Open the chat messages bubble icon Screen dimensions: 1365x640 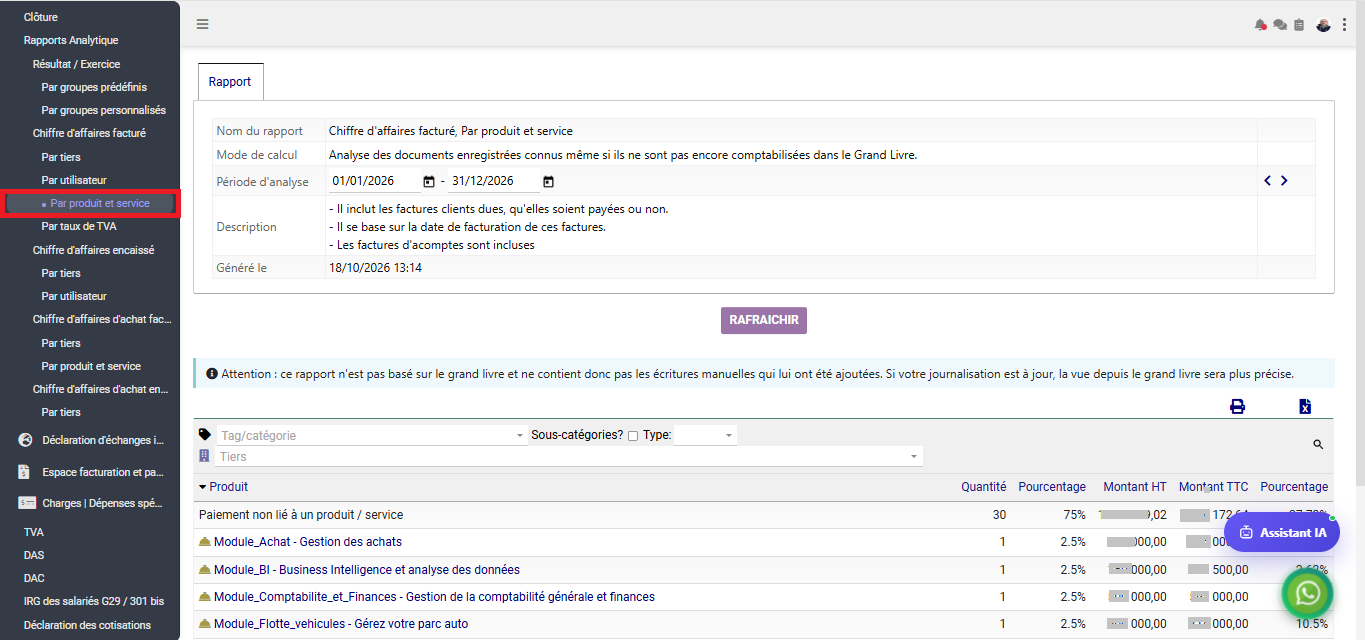click(1280, 25)
